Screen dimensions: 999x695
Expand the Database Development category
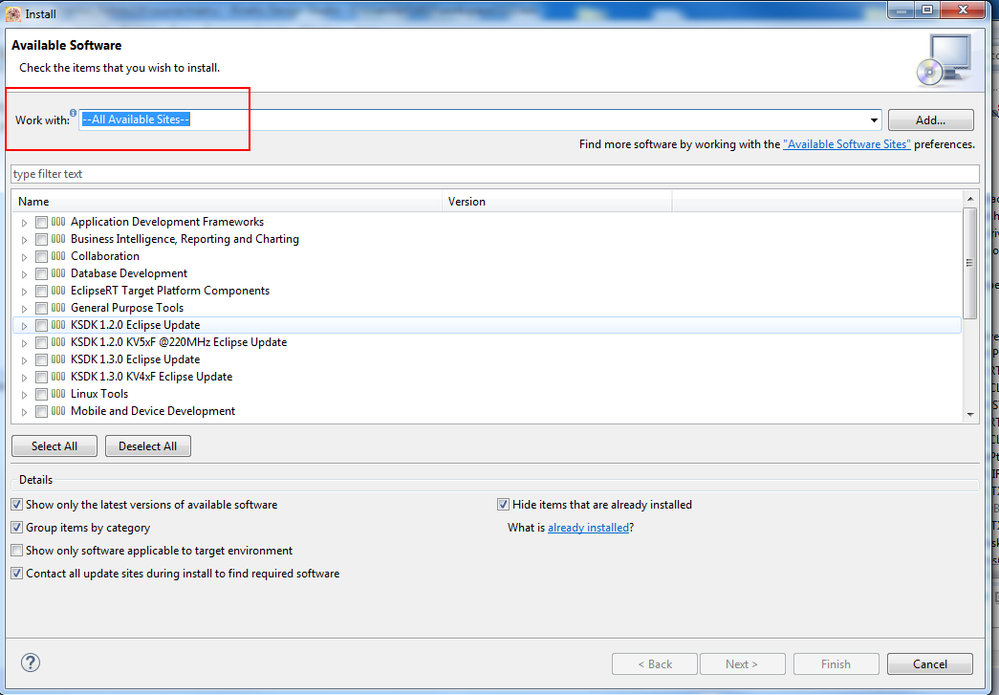click(24, 275)
